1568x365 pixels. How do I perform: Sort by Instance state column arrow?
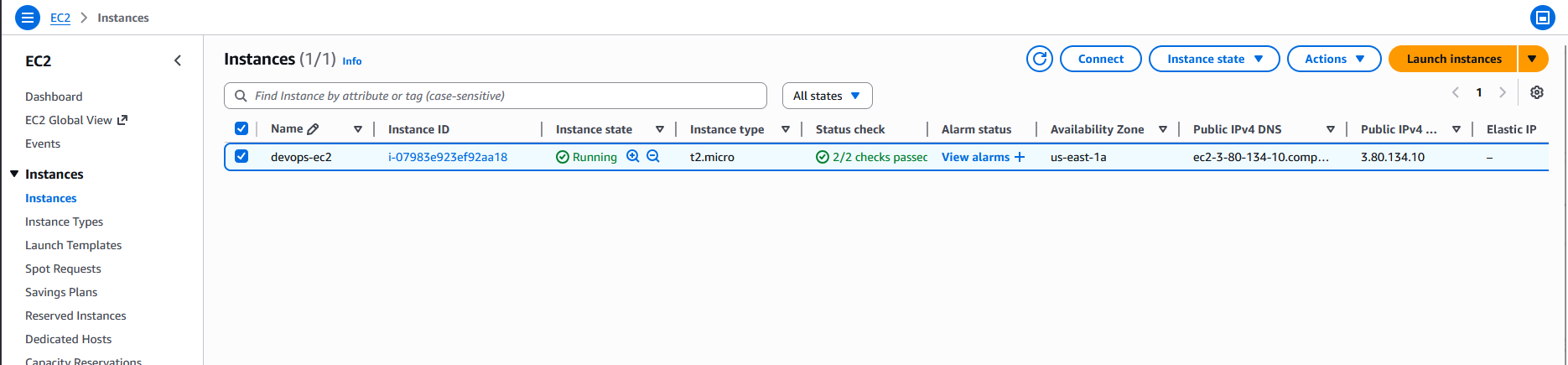pos(660,129)
